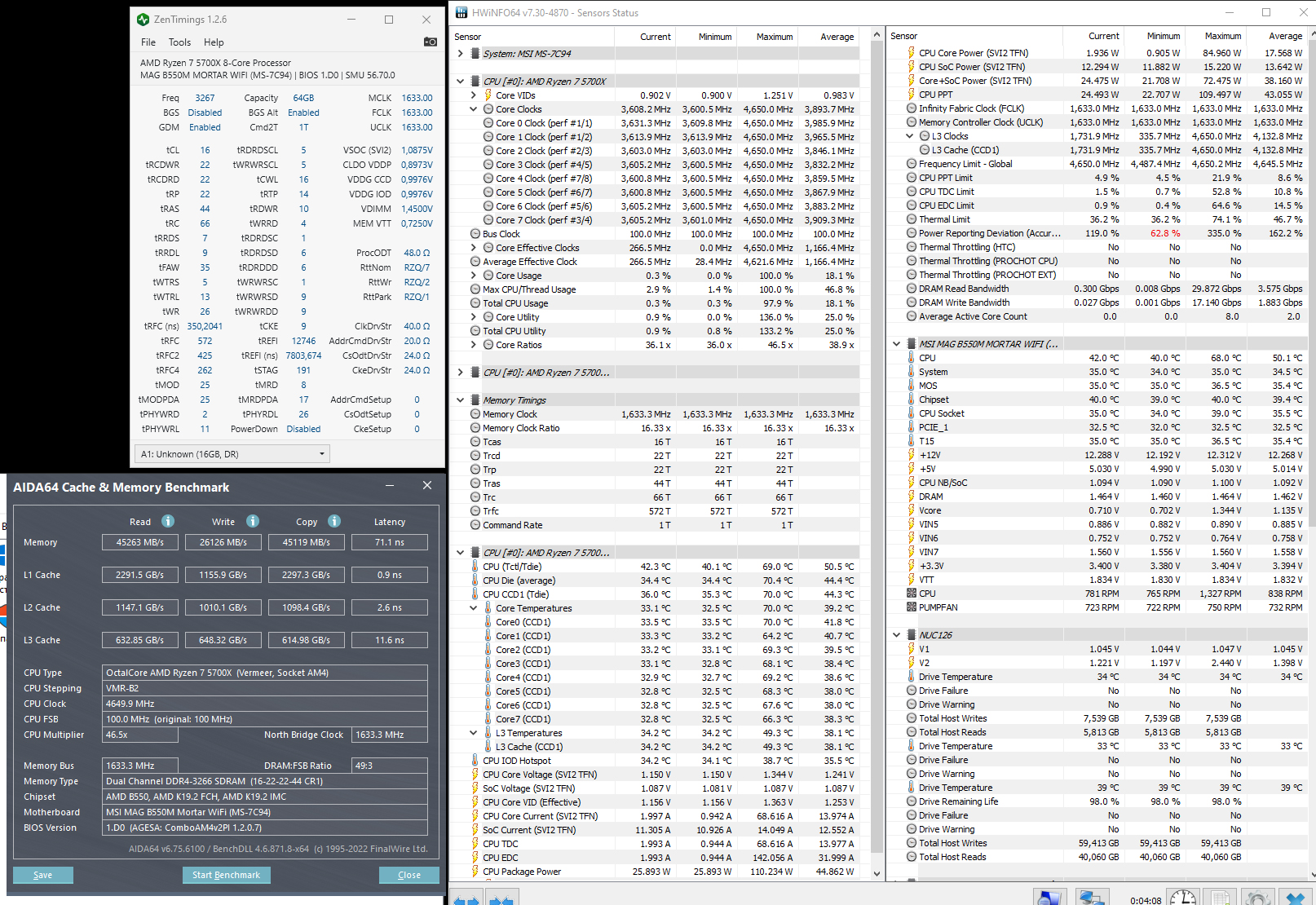Click the HWiNFO collapse columns arrows icon
This screenshot has width=1316, height=905.
(501, 899)
